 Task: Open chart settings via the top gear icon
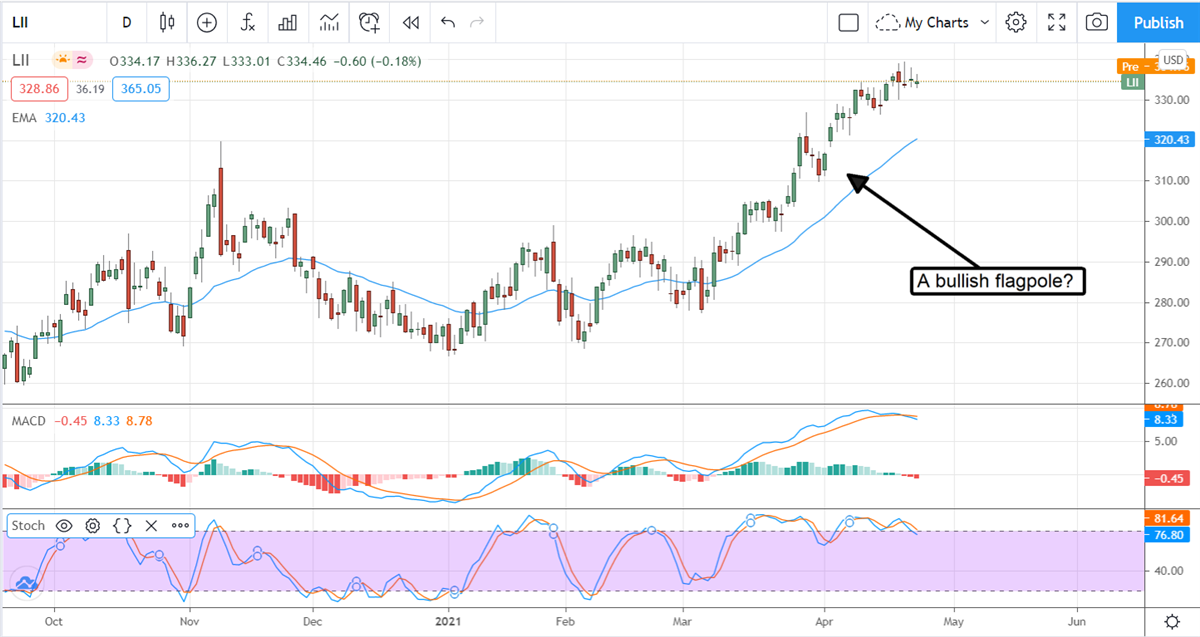click(x=1016, y=22)
